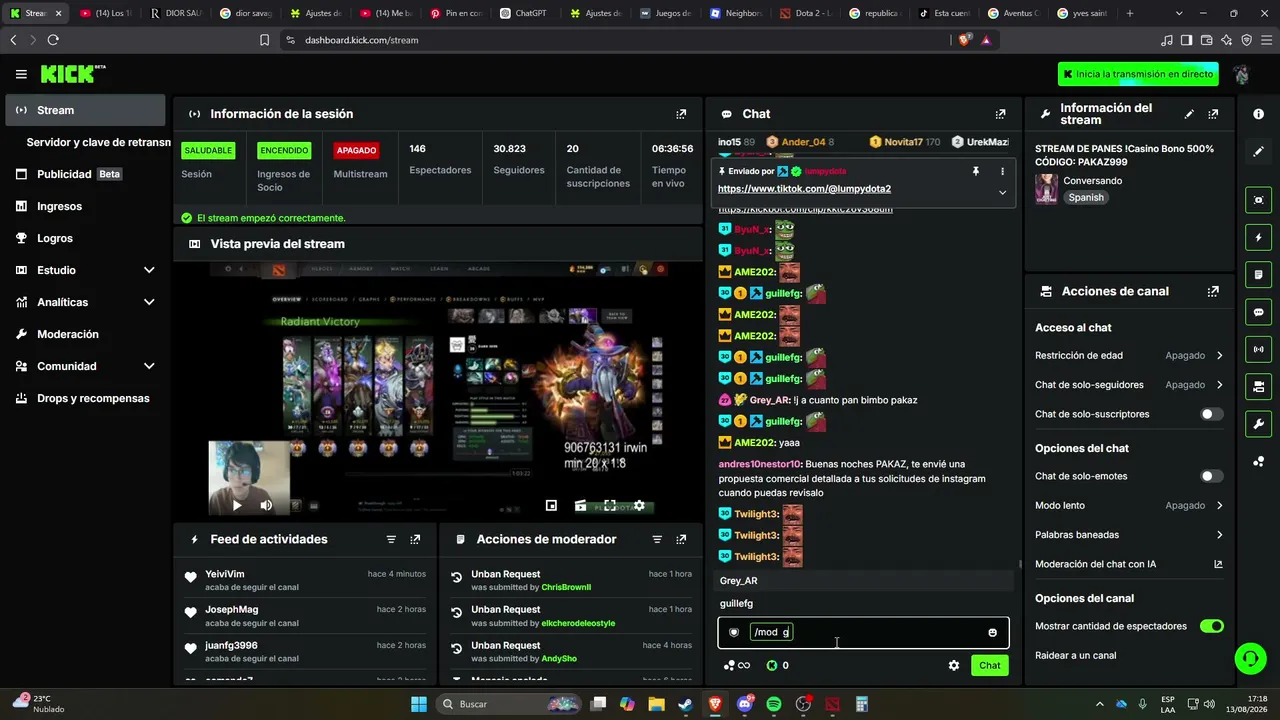Open the Moderación page
Viewport: 1280px width, 720px height.
85,334
